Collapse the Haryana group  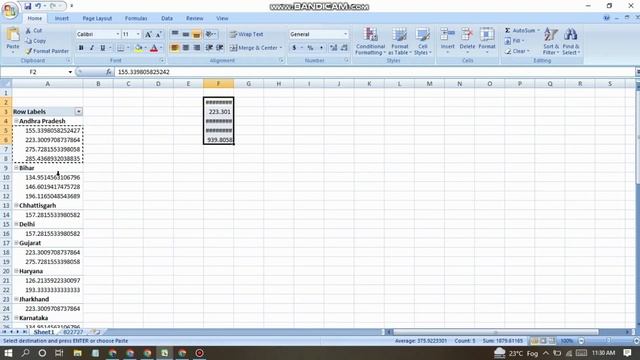pyautogui.click(x=16, y=271)
